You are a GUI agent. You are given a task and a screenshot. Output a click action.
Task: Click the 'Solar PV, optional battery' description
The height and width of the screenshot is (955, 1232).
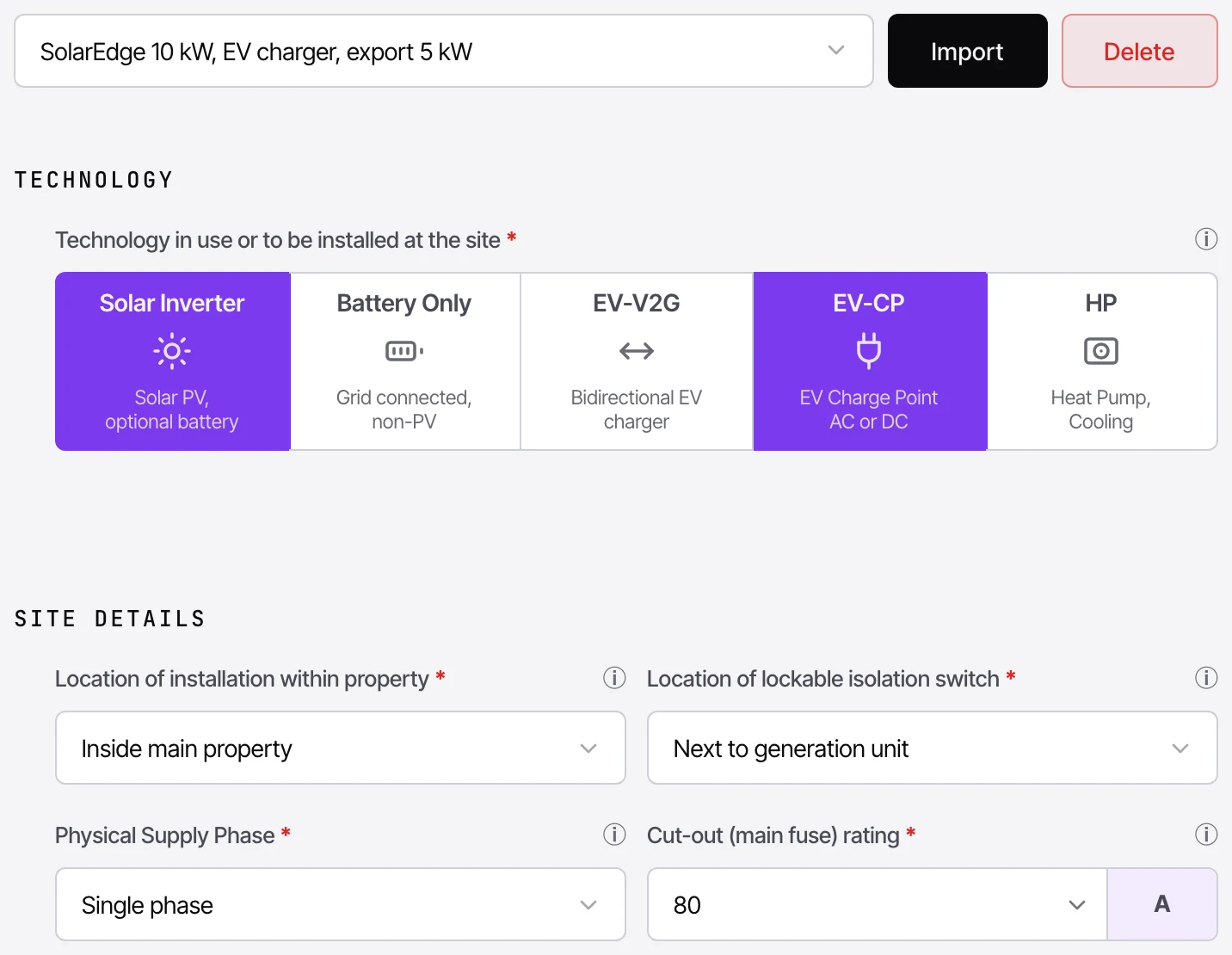coord(172,410)
